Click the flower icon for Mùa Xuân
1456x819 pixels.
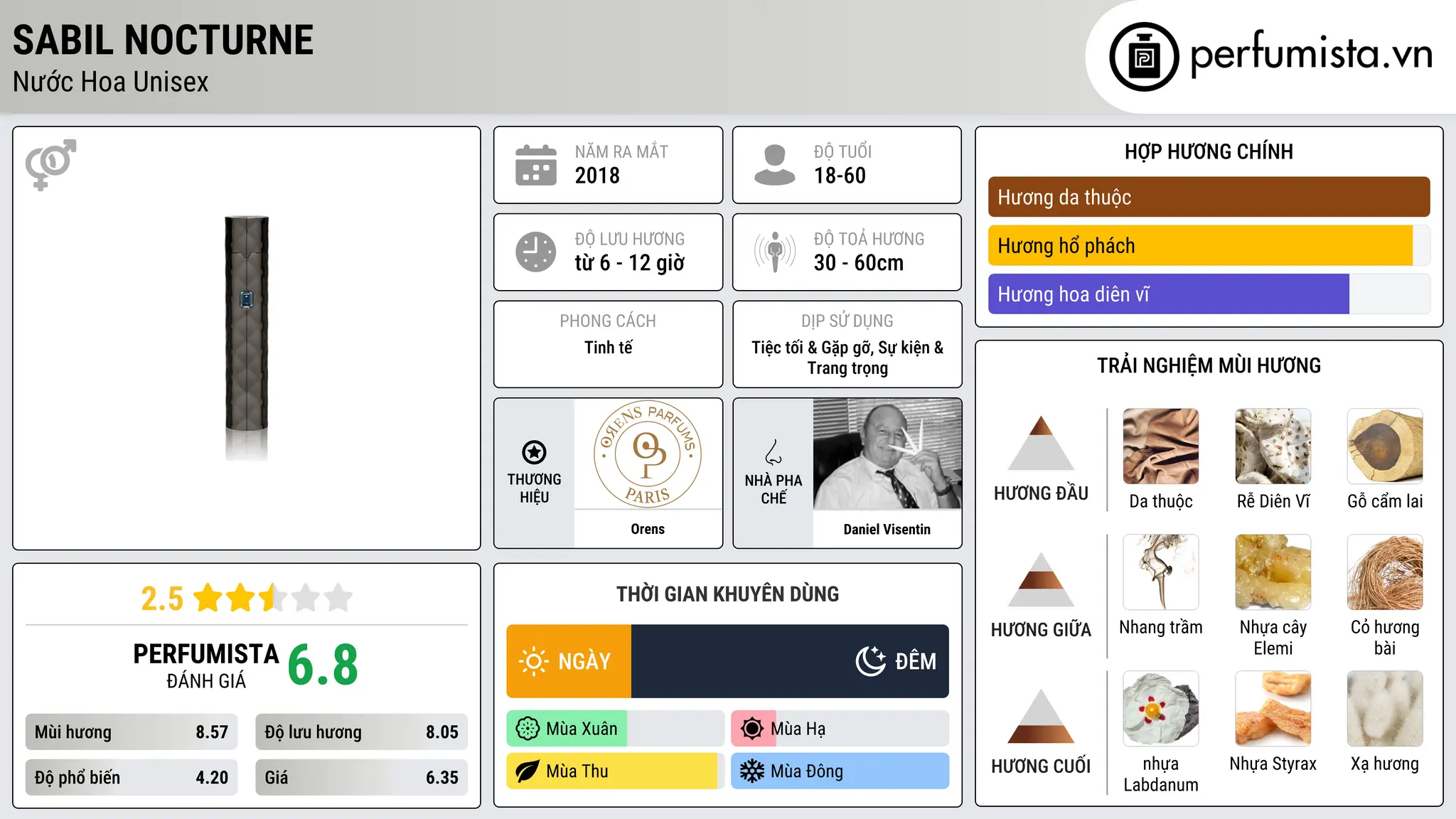pos(528,729)
